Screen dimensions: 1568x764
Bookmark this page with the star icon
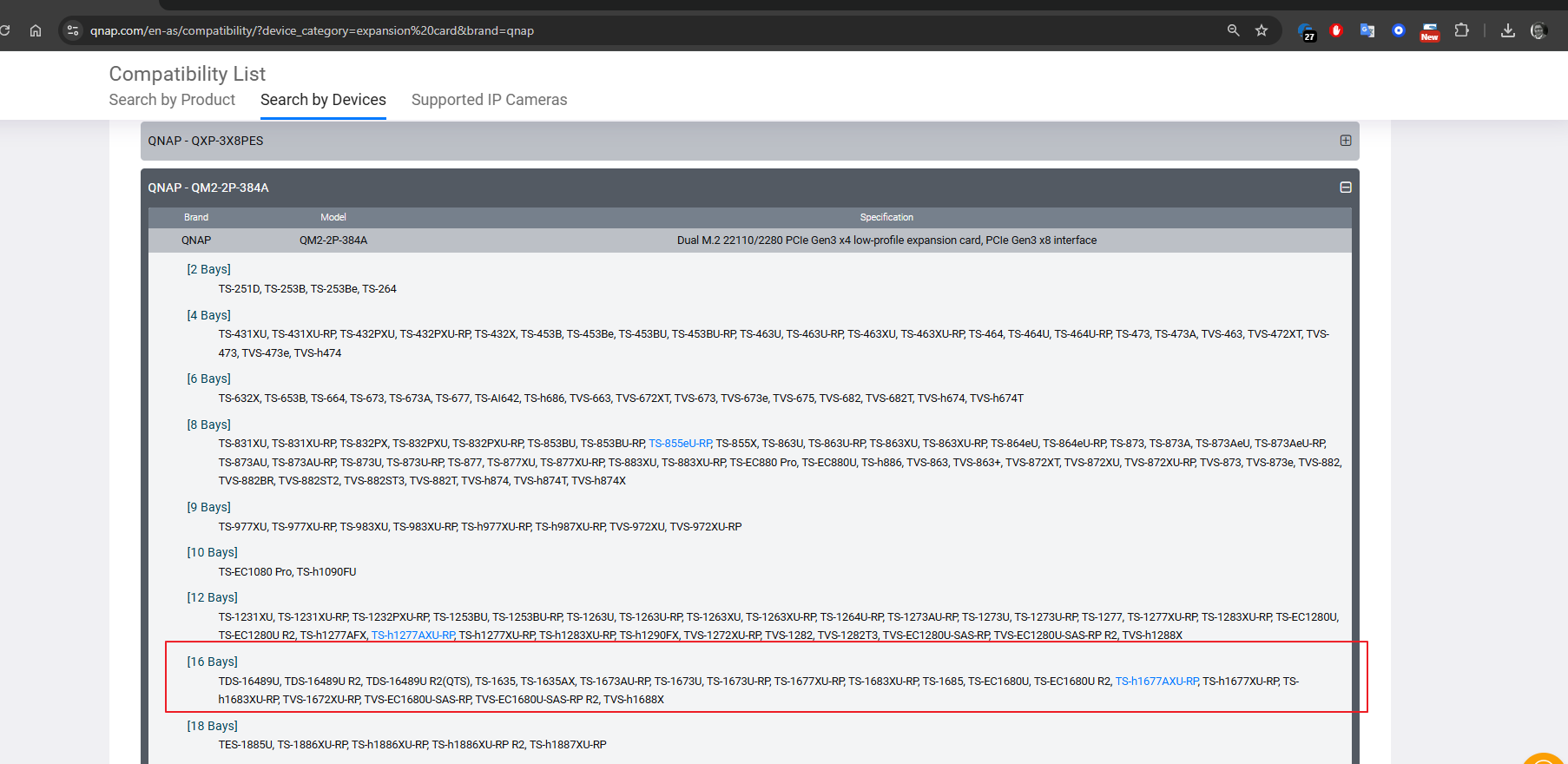1262,30
